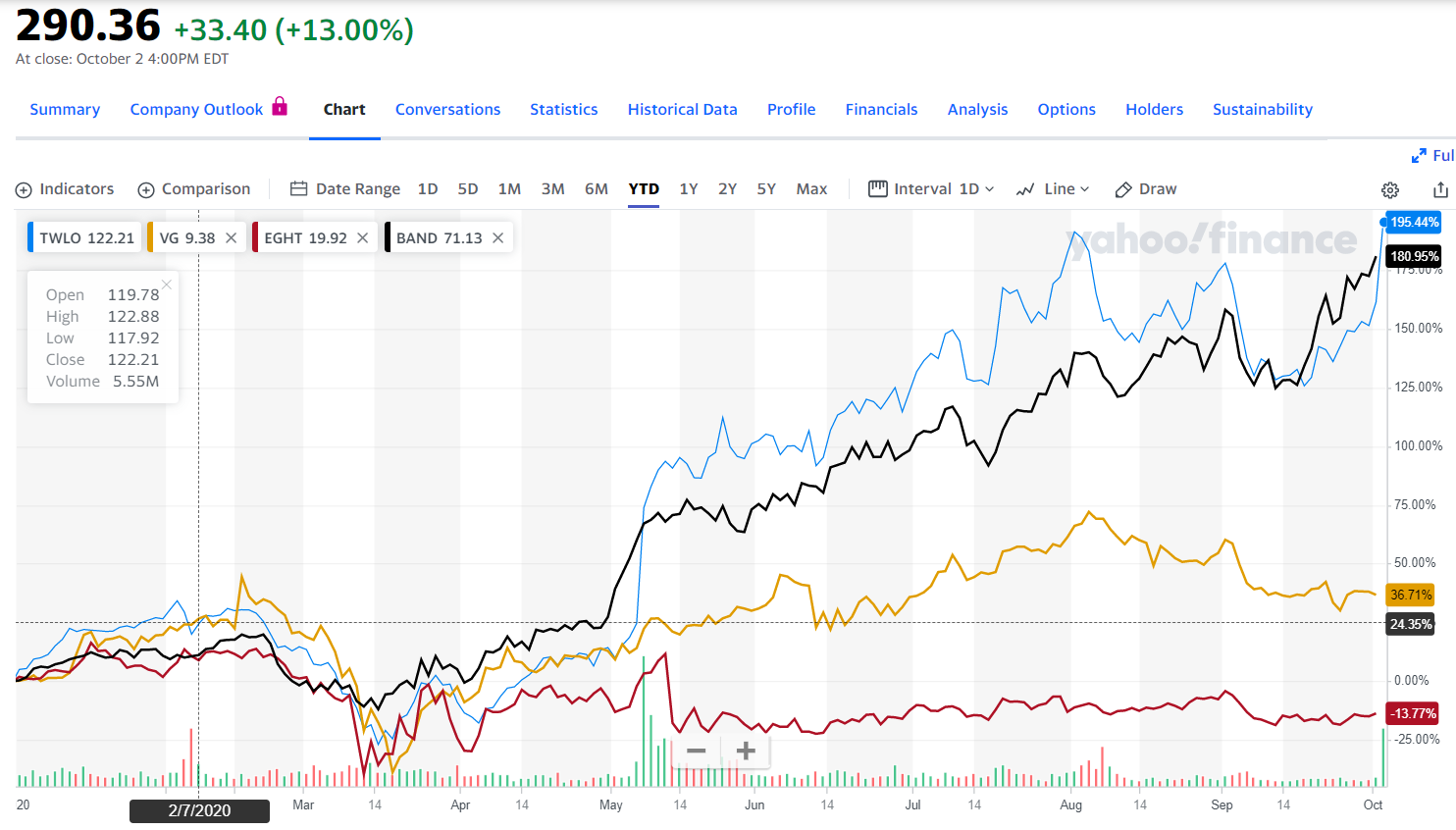Click the TWLO blue color legend chip
The height and width of the screenshot is (830, 1456).
click(31, 238)
